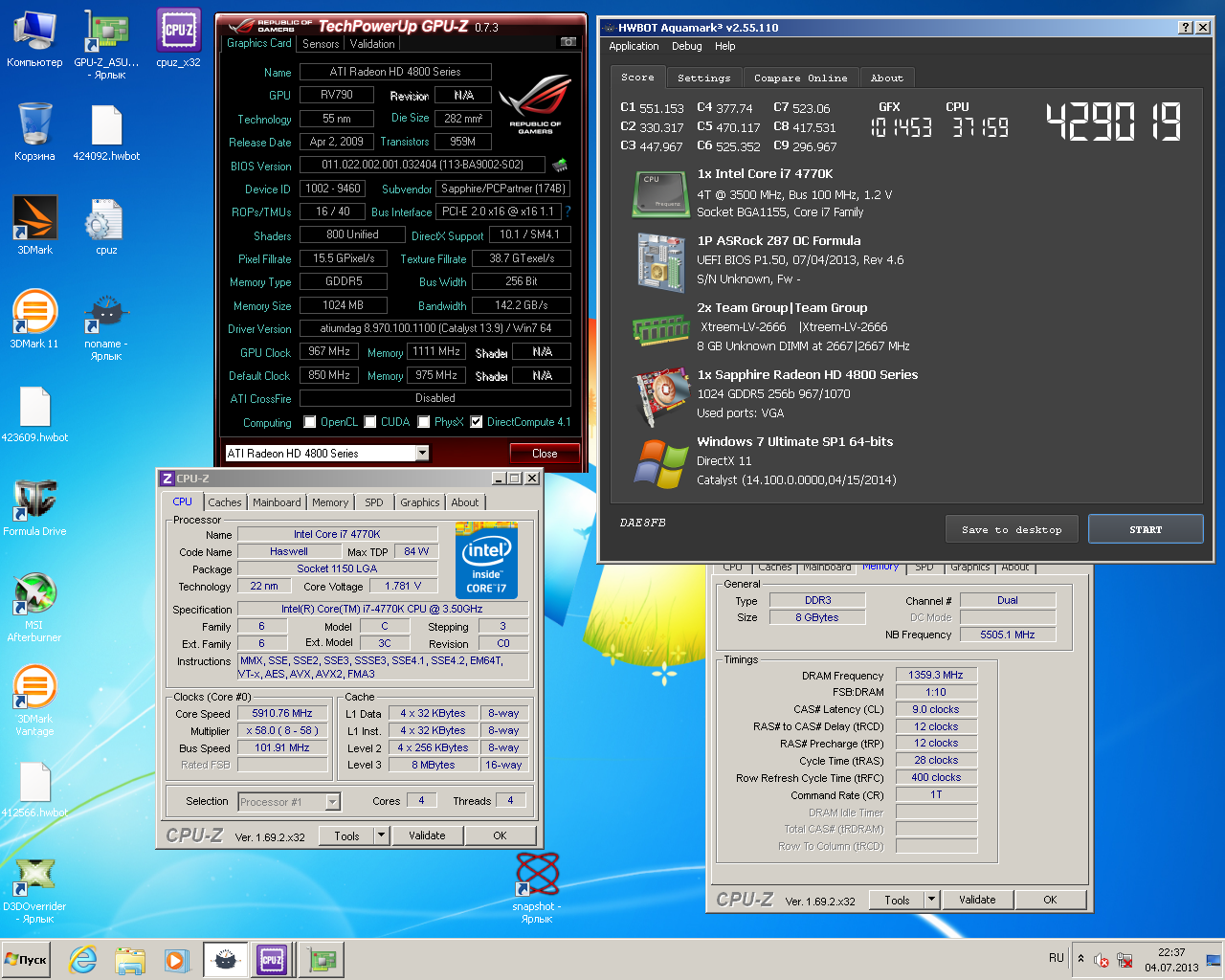Expand the GPU selection dropdown in GPU-Z
This screenshot has width=1225, height=980.
click(x=422, y=454)
